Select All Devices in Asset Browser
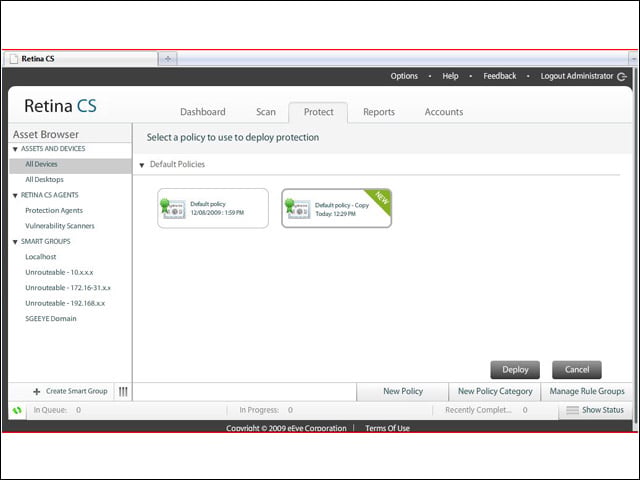Viewport: 640px width, 480px height. [x=70, y=164]
